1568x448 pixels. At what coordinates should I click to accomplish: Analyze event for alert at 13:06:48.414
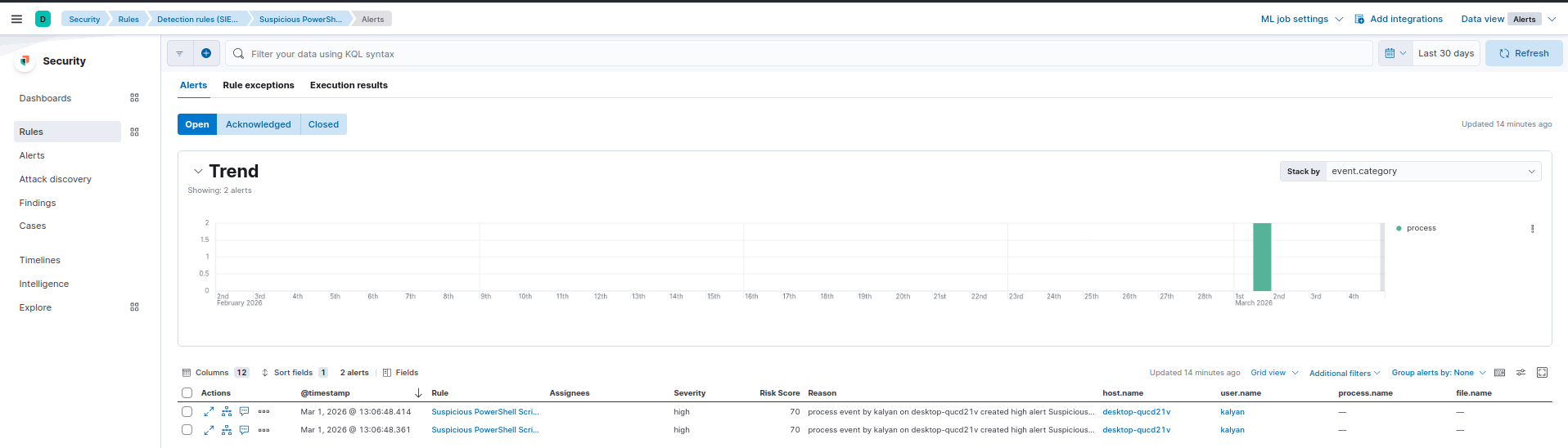pos(227,412)
